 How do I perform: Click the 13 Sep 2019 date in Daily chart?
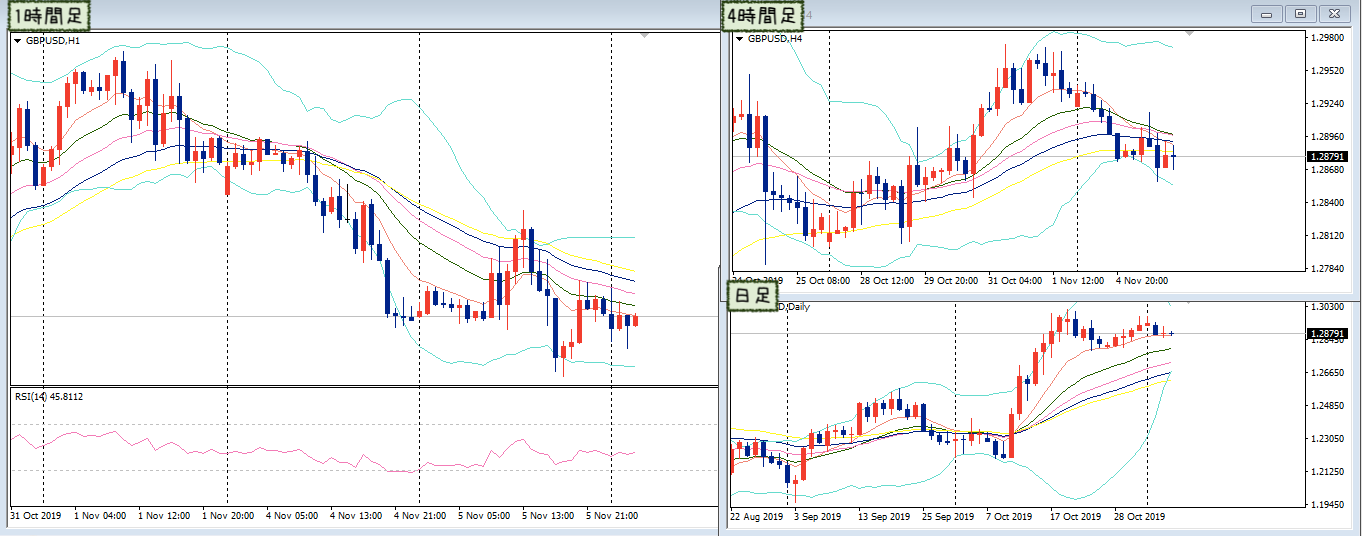point(885,516)
